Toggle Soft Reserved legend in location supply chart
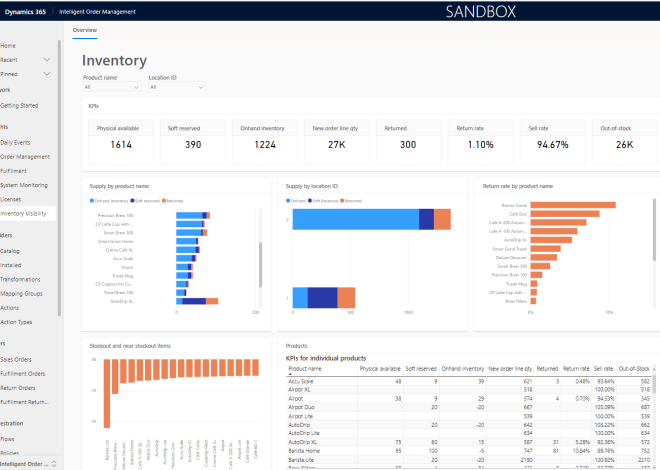This screenshot has height=470, width=660. [x=323, y=201]
